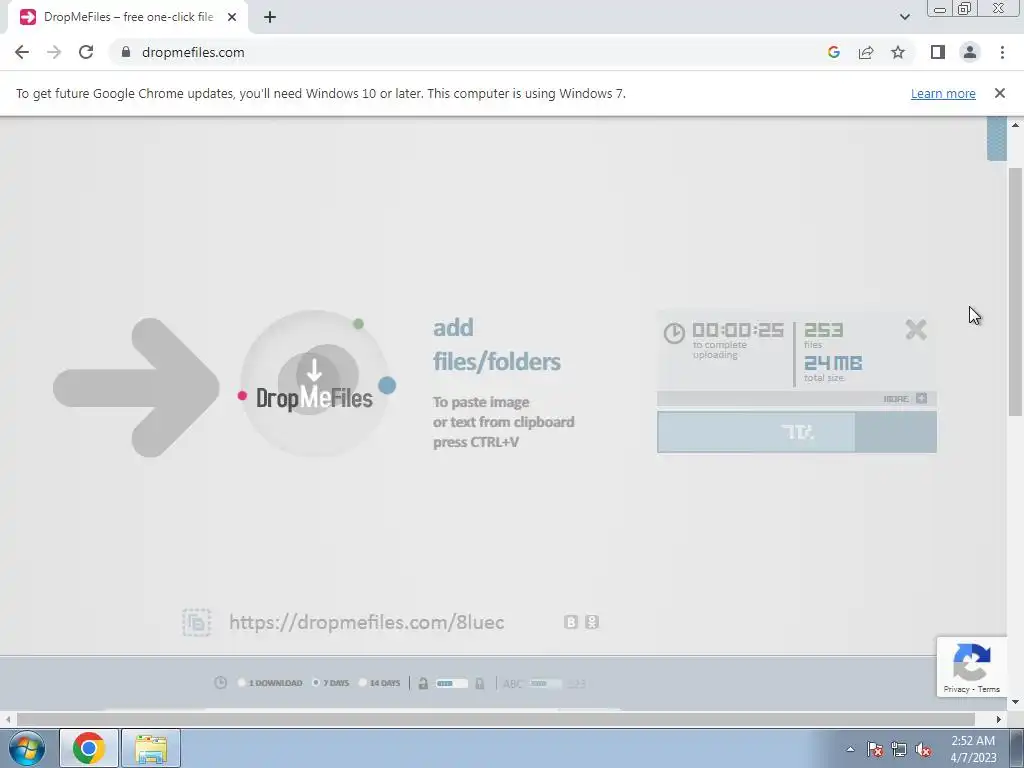Click the muted volume tray icon

(923, 749)
